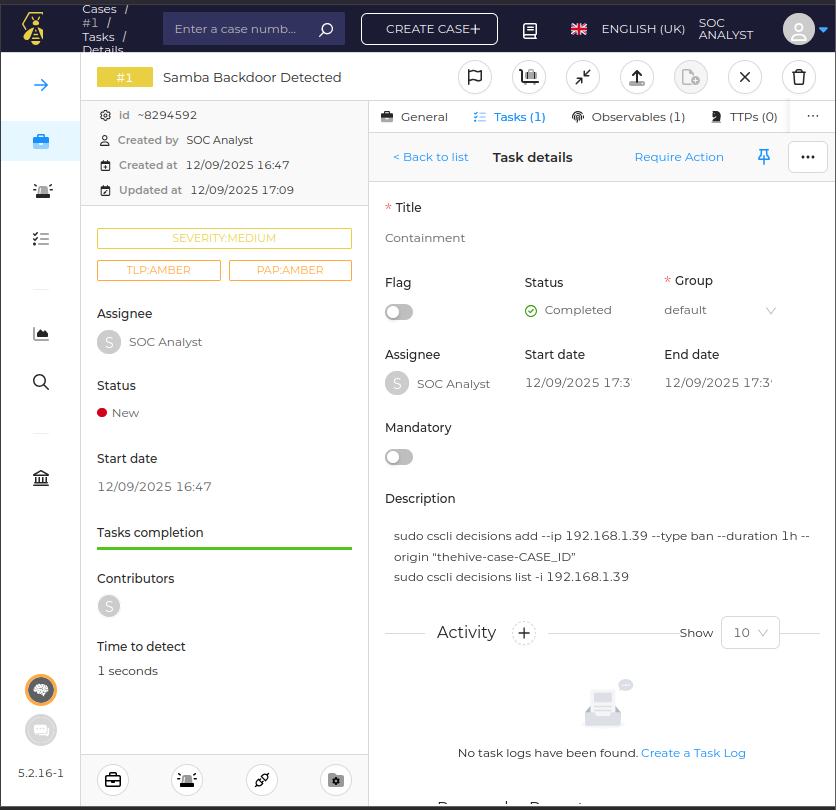836x810 pixels.
Task: Open the knowledge base brain icon
Action: pos(41,690)
